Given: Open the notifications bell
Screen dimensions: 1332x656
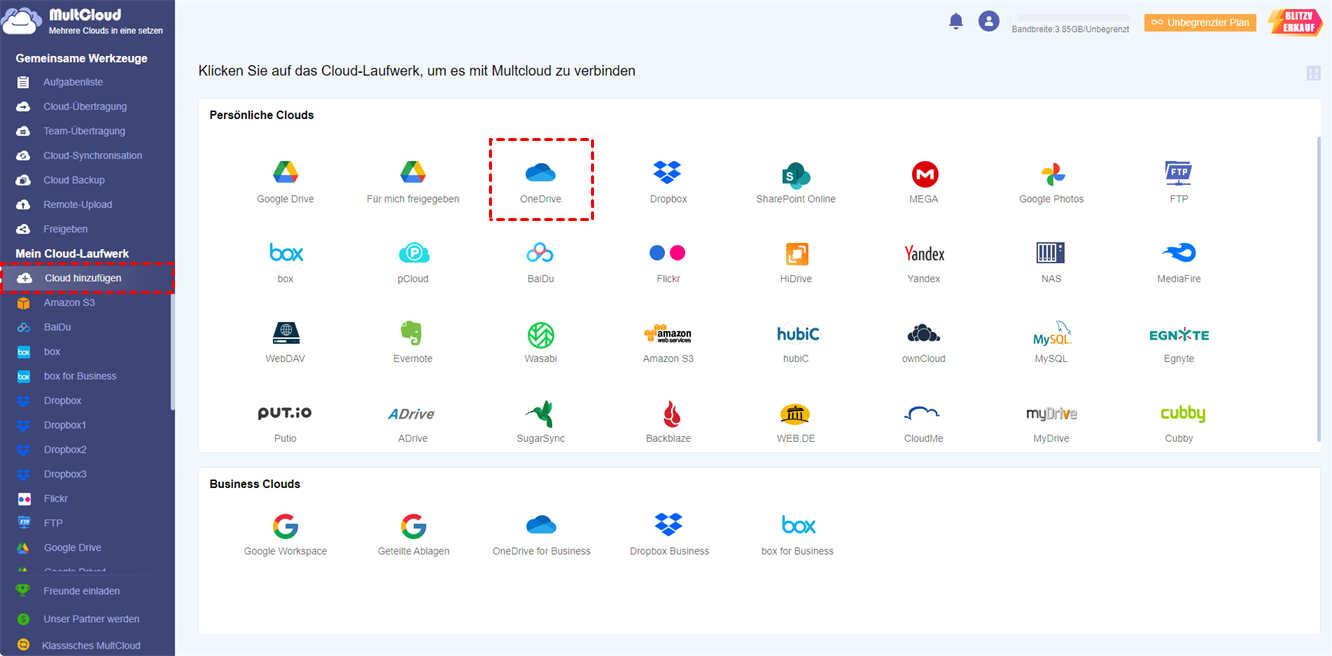Looking at the screenshot, I should [956, 21].
